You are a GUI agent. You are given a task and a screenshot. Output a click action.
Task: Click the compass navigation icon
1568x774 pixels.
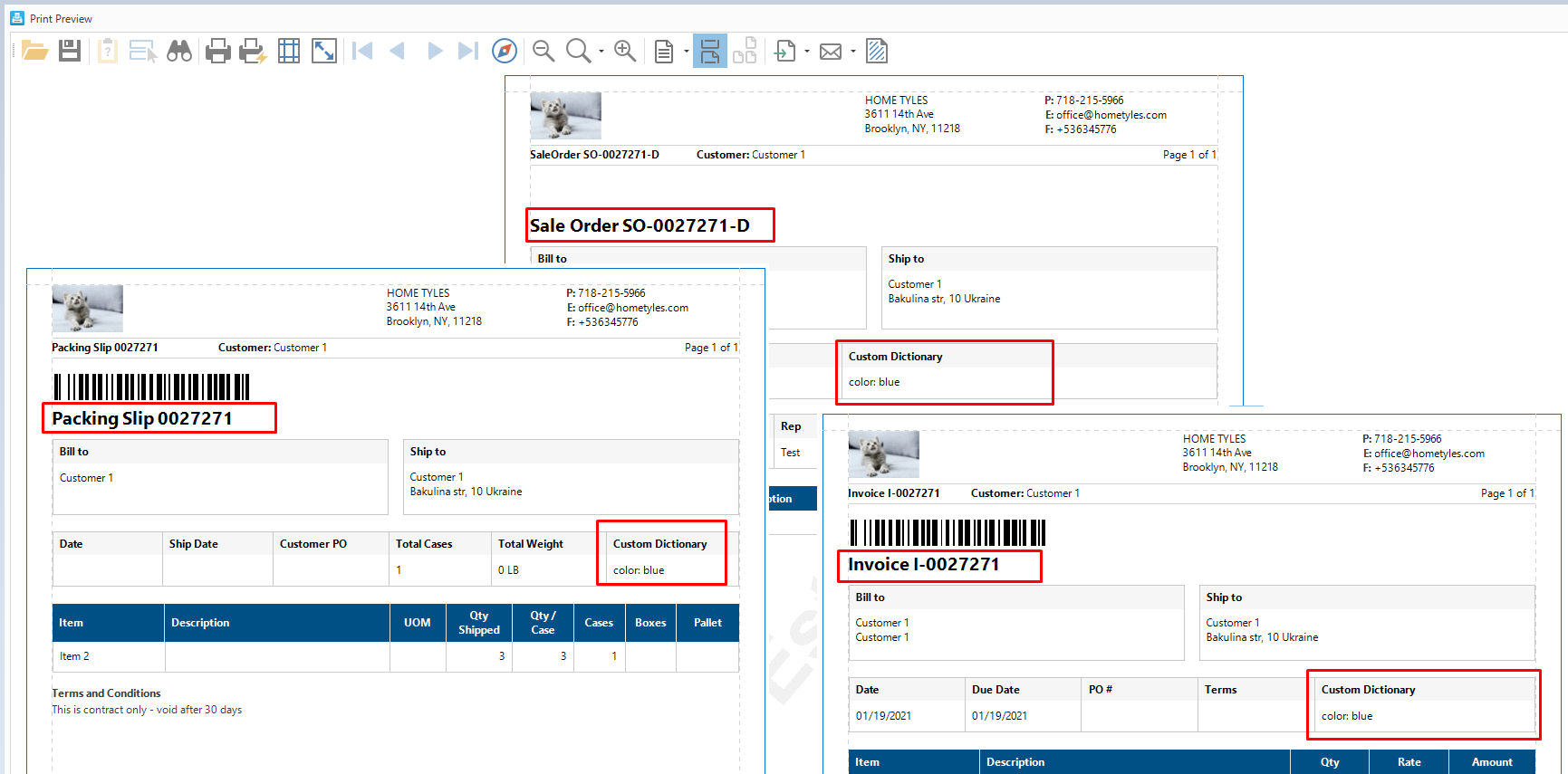point(505,51)
